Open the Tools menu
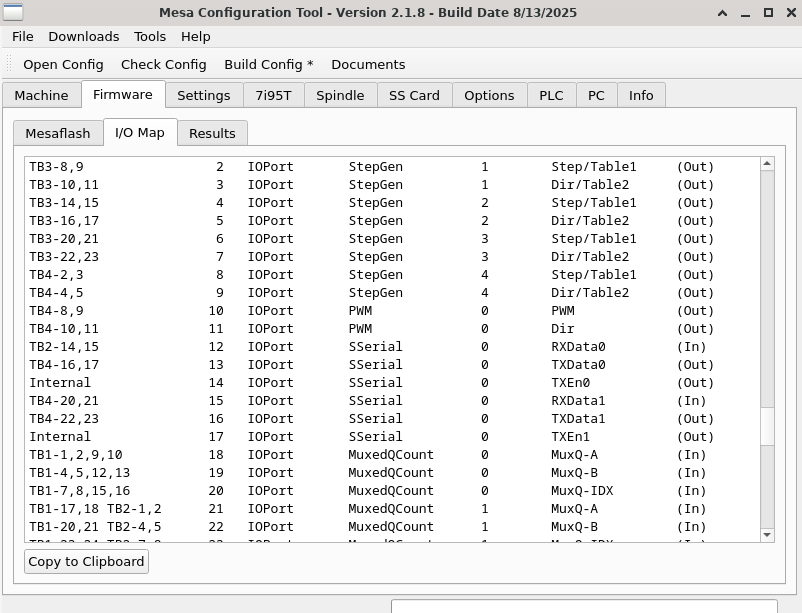 (150, 36)
